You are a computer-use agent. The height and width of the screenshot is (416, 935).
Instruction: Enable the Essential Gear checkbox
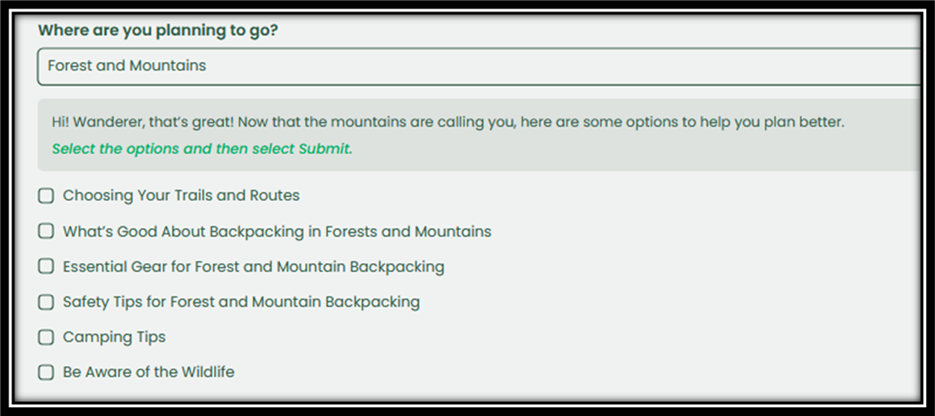pyautogui.click(x=46, y=266)
